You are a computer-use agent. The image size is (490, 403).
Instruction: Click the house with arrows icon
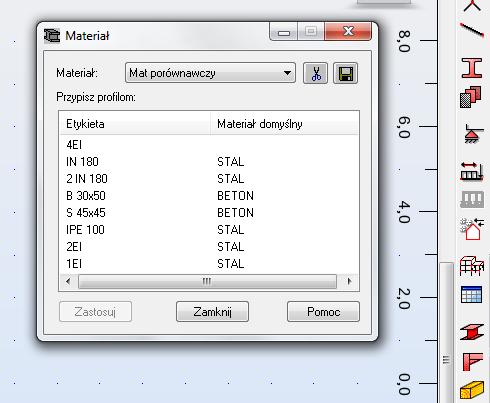(x=472, y=229)
